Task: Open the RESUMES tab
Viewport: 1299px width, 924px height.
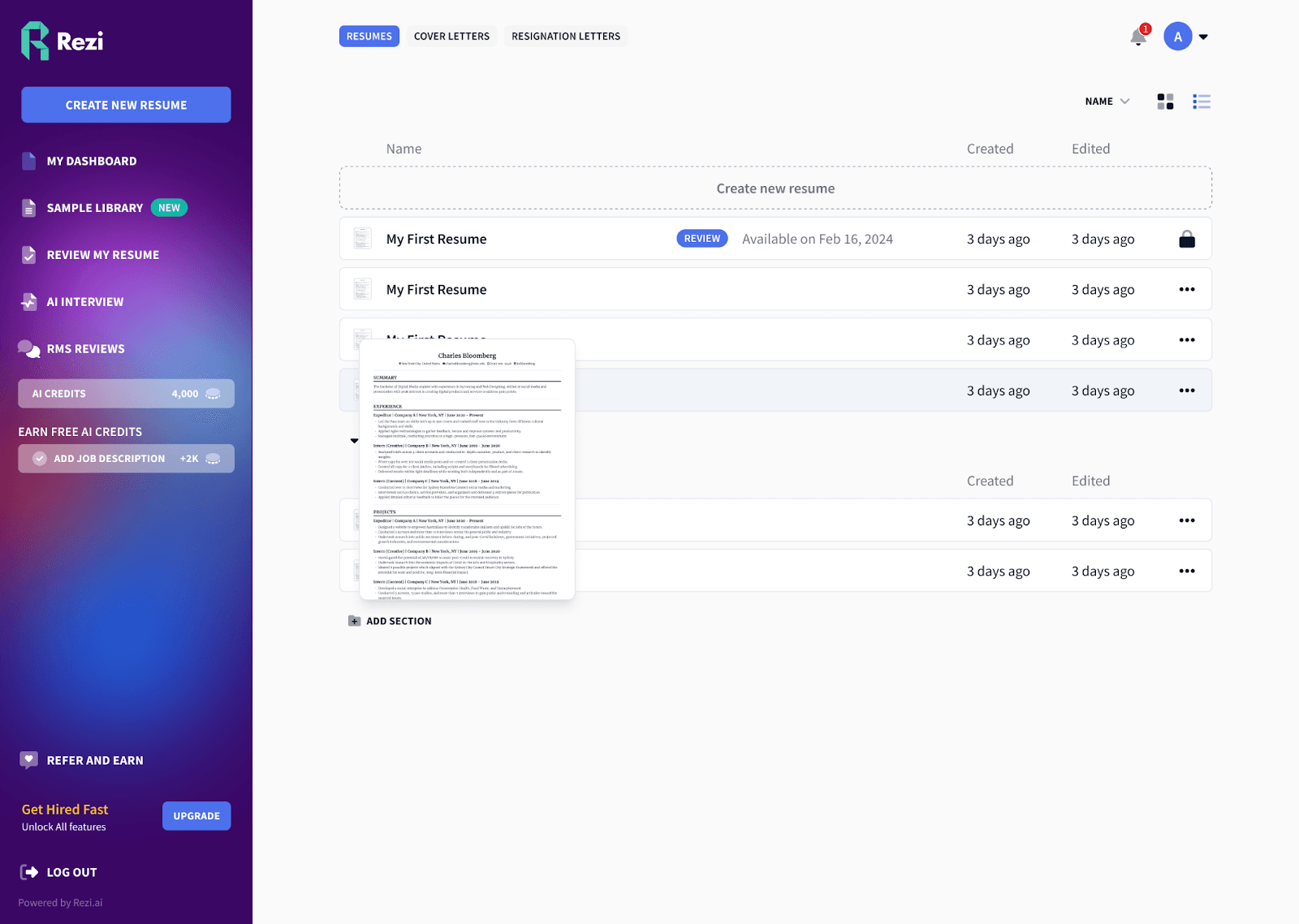Action: pyautogui.click(x=369, y=37)
